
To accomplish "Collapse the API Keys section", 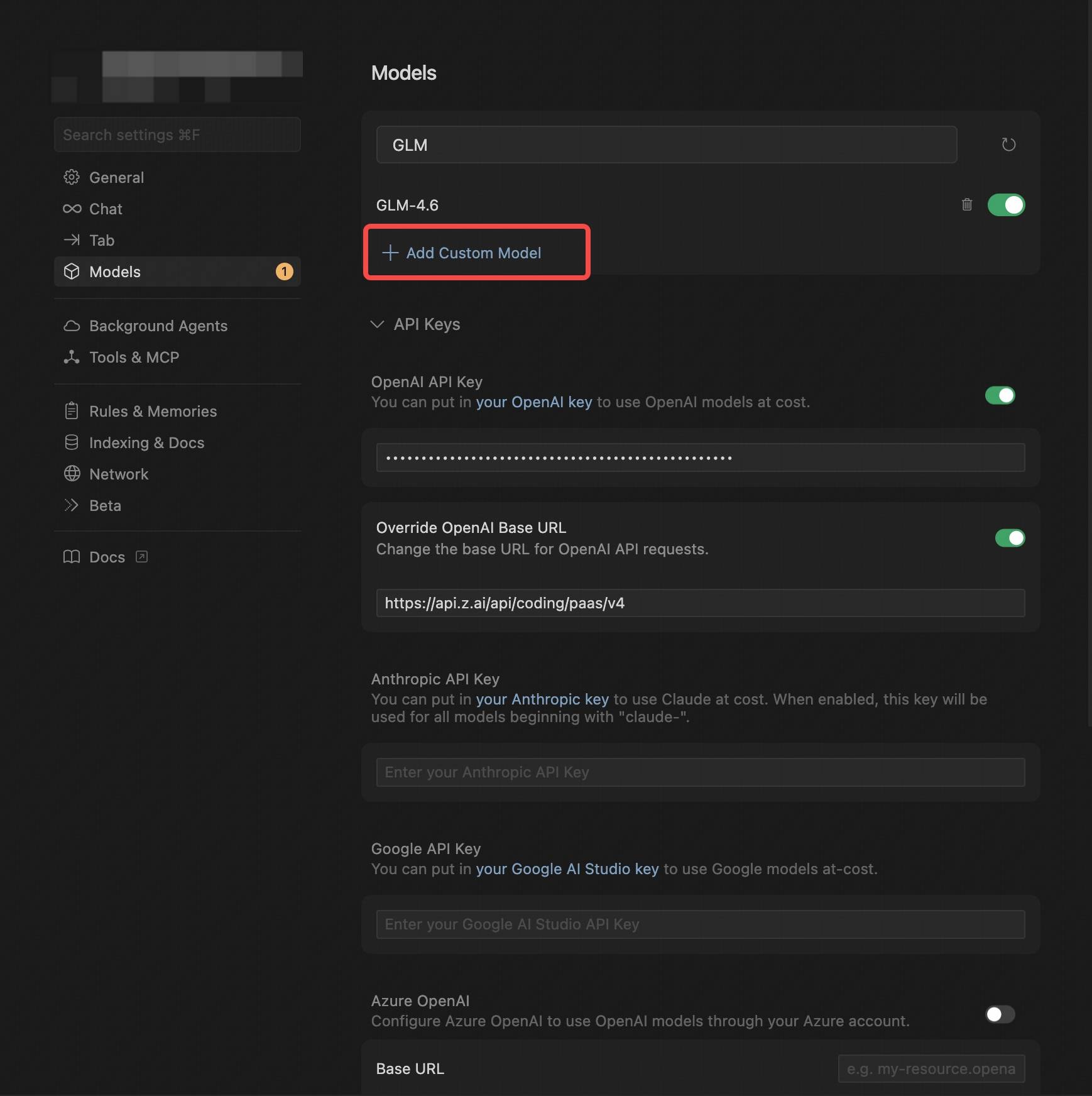I will [377, 324].
